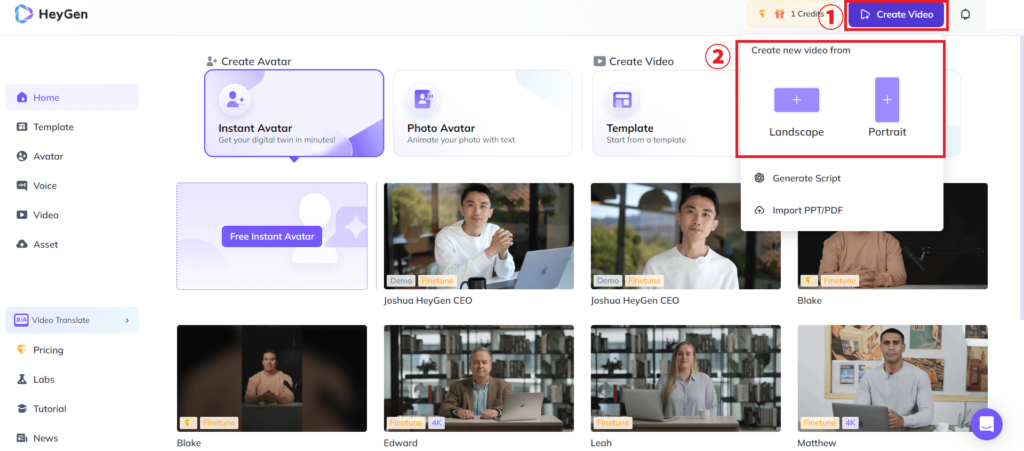
Task: Click the Create Video button
Action: [x=896, y=15]
